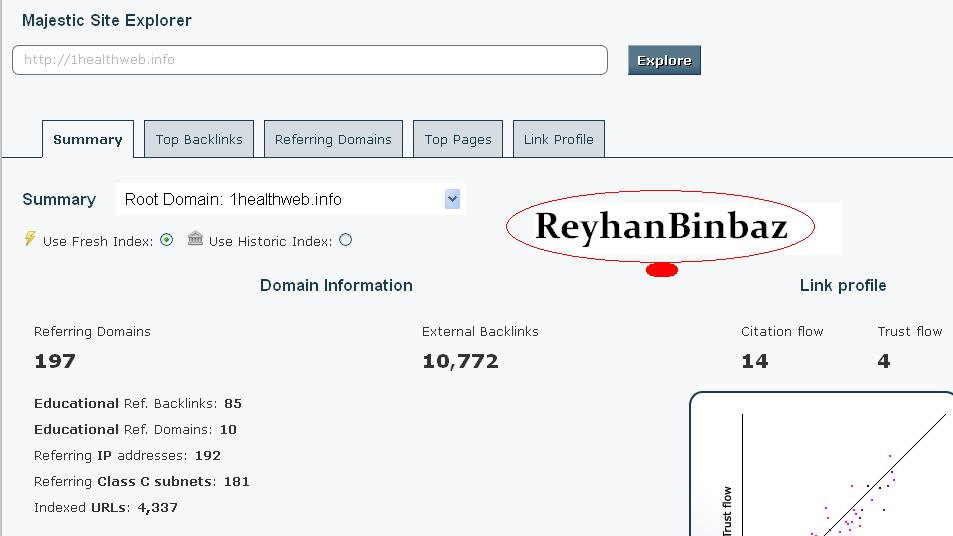Click the Historic Index building icon

coord(195,238)
